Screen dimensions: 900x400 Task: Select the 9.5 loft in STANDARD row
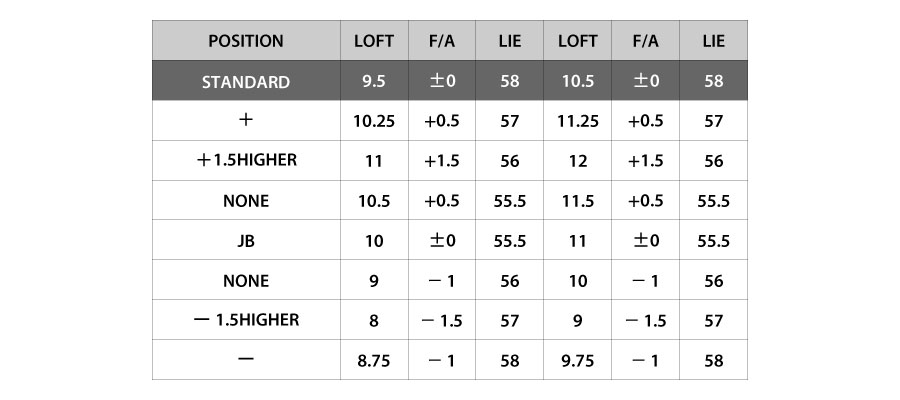374,81
